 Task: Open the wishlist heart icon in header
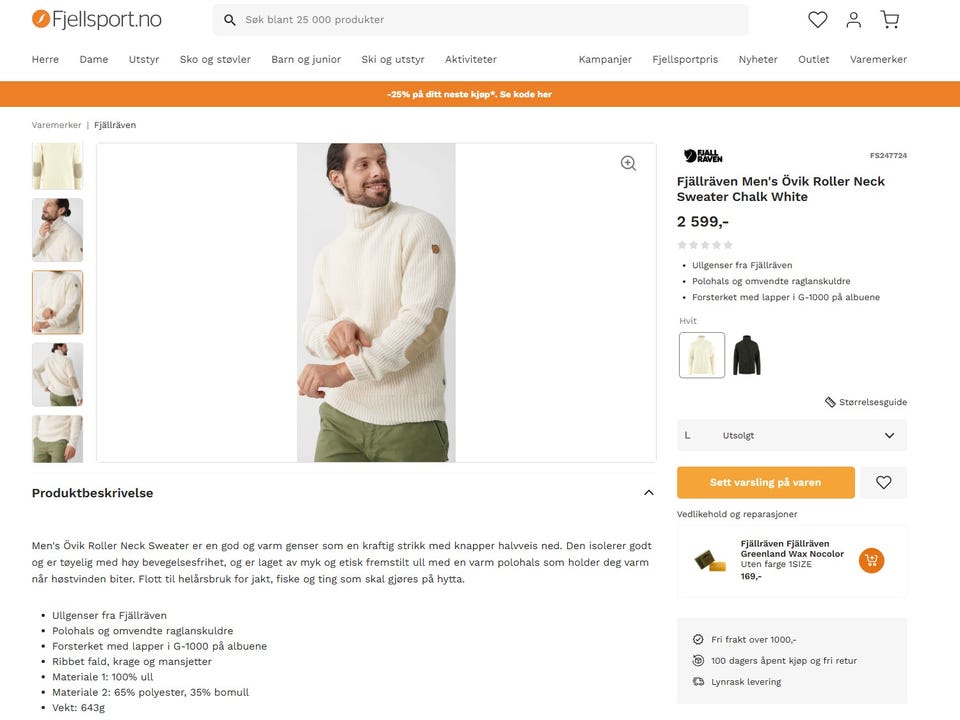818,20
